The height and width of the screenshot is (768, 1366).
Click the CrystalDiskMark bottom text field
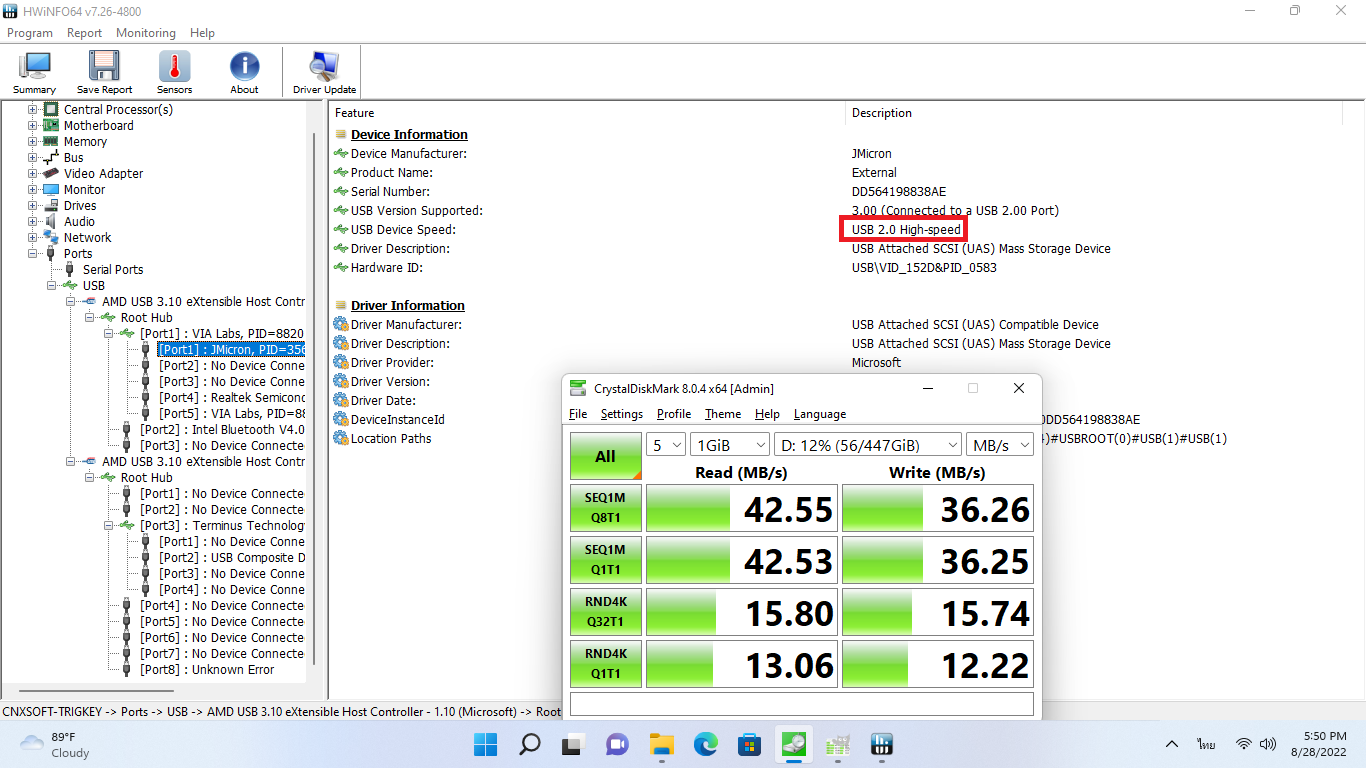[801, 704]
